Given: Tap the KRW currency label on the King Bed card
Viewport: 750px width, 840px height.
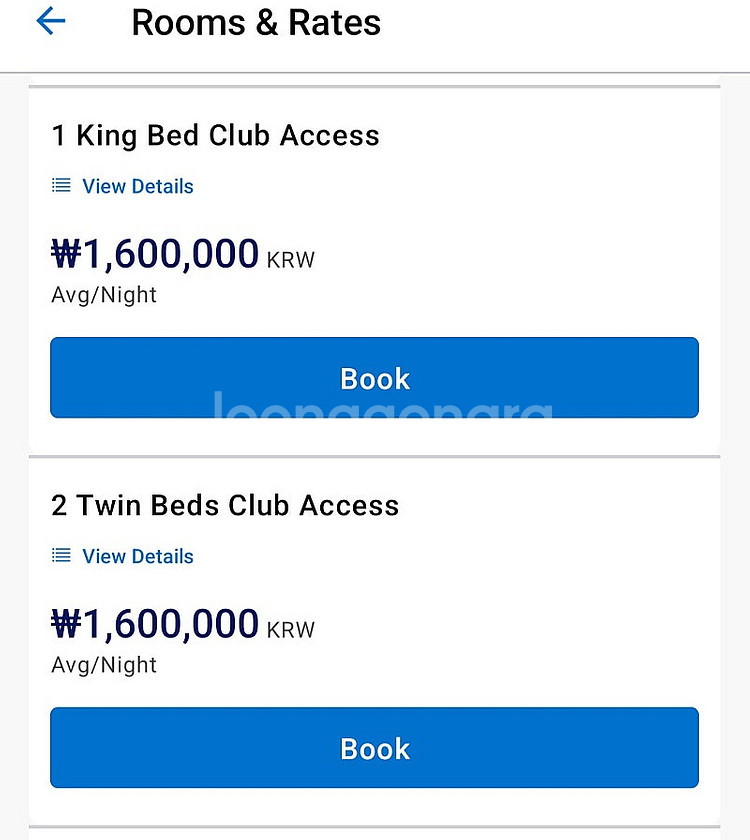Looking at the screenshot, I should coord(291,261).
